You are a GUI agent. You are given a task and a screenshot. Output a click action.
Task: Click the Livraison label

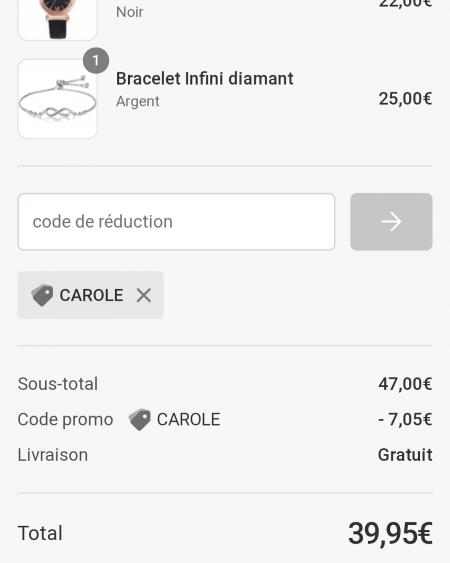53,455
